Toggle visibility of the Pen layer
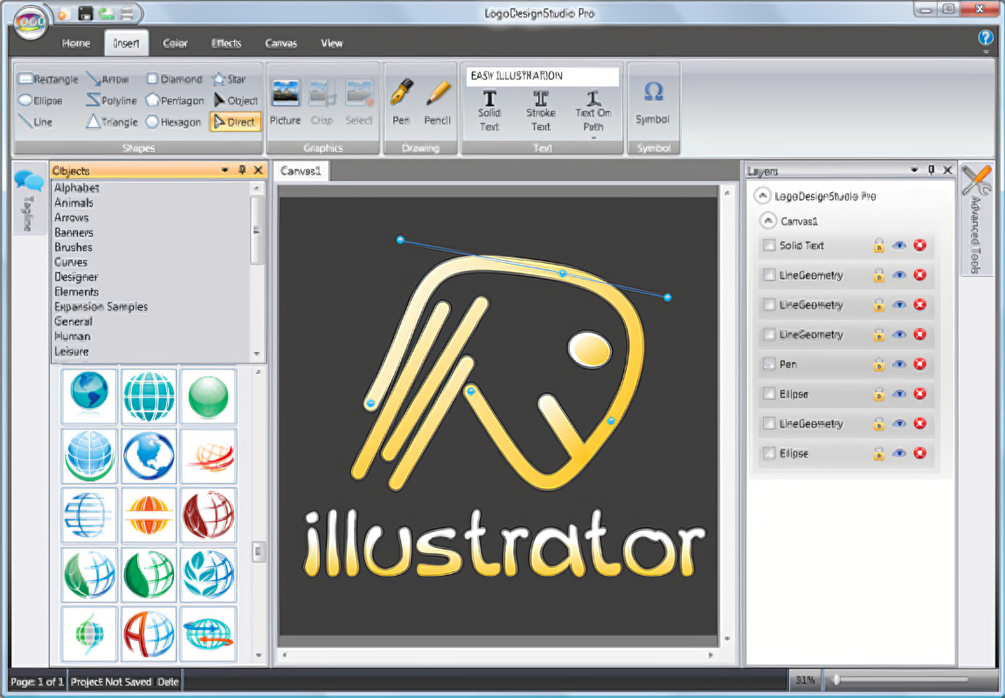This screenshot has height=698, width=1005. (899, 364)
